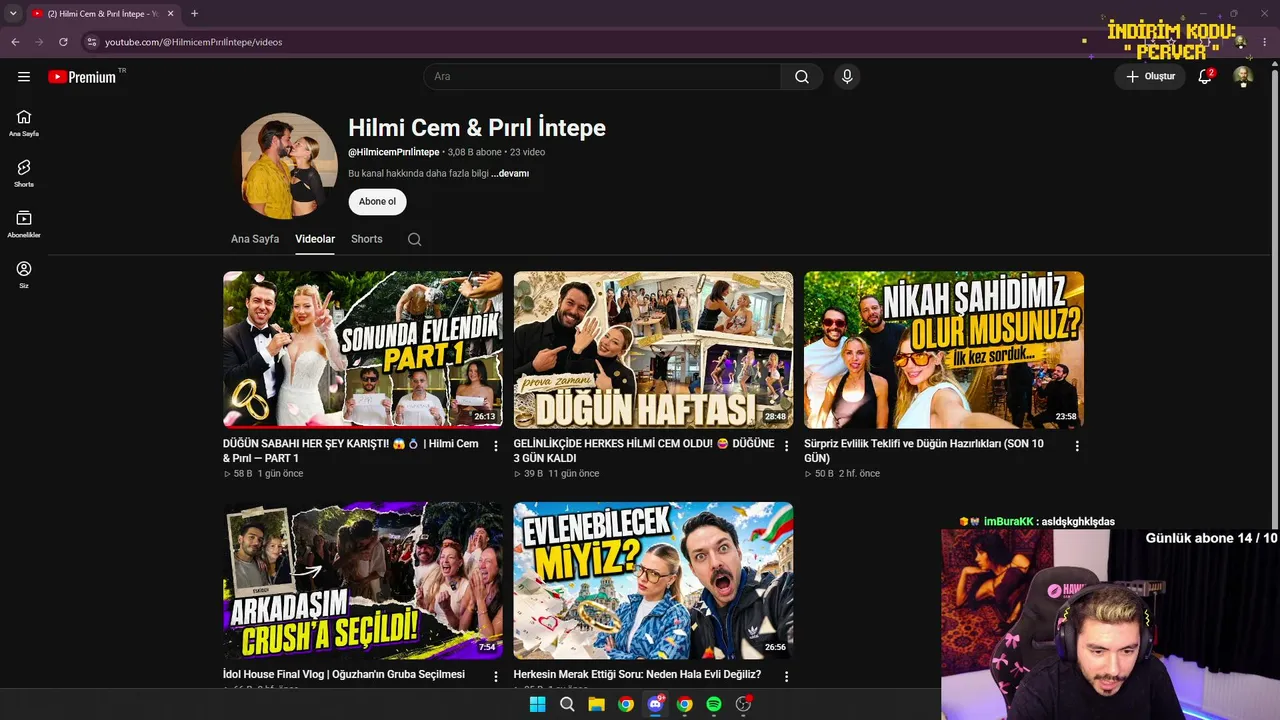This screenshot has height=720, width=1280.
Task: Play the DÜĞÜN HAFTASI thumbnail
Action: tap(653, 350)
